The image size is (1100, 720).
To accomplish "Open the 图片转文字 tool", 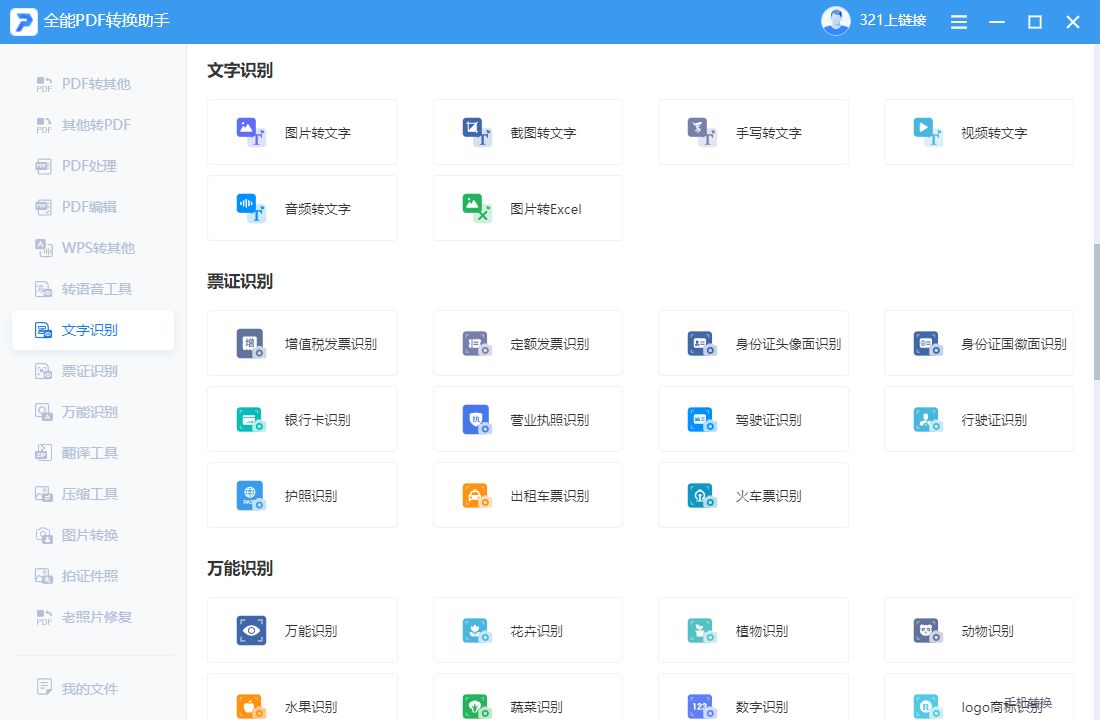I will [302, 132].
